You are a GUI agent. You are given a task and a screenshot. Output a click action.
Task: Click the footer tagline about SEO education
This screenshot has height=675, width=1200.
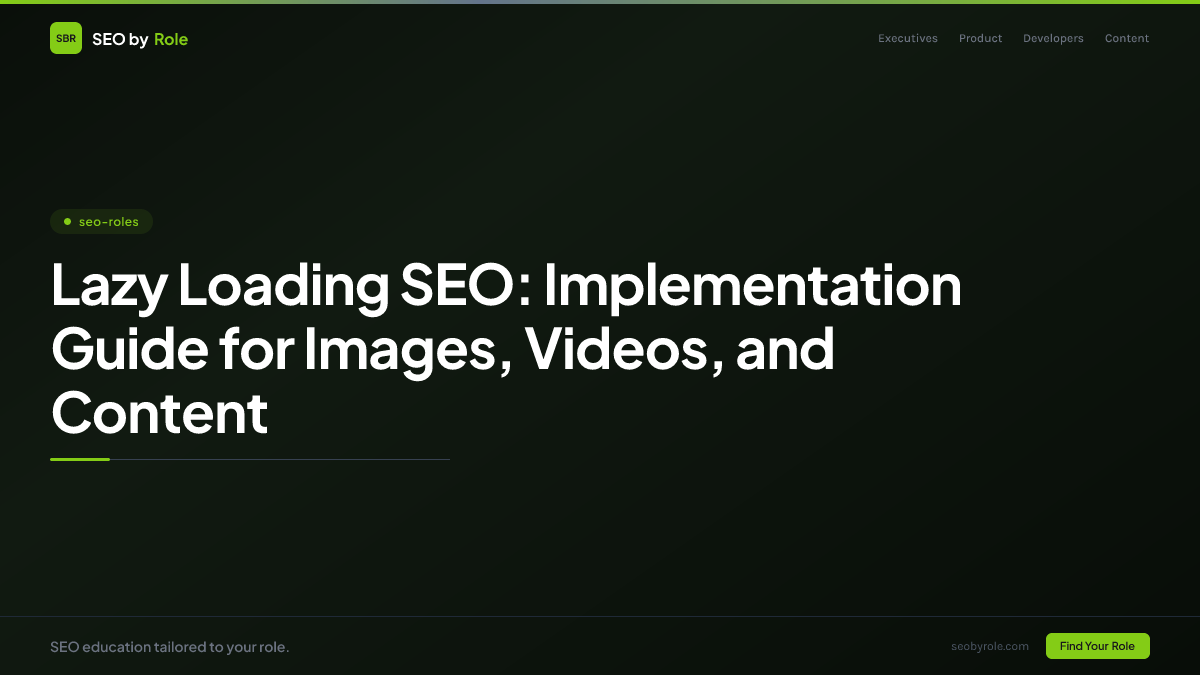coord(170,646)
